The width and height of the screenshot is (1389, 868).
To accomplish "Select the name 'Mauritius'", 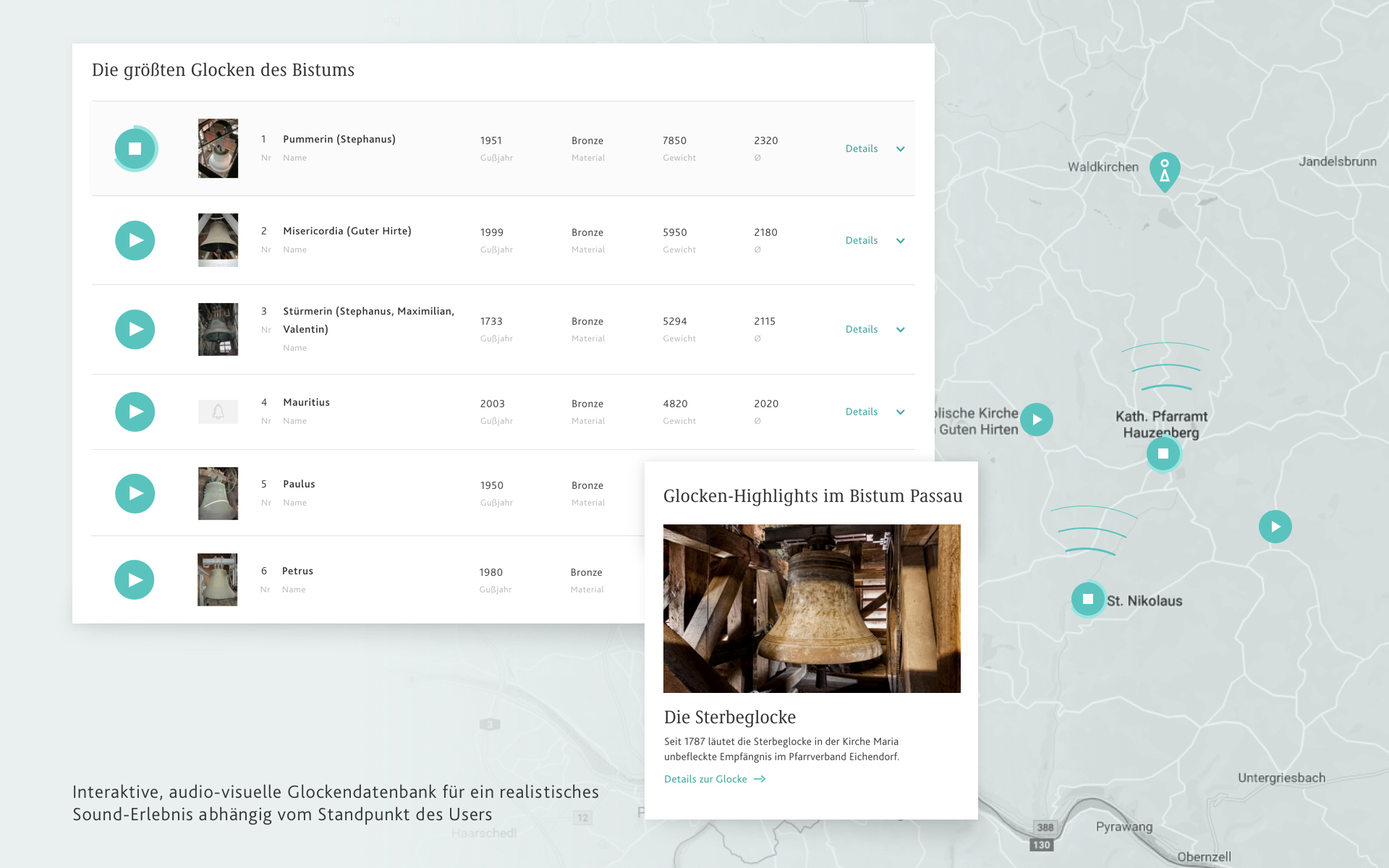I will [306, 402].
